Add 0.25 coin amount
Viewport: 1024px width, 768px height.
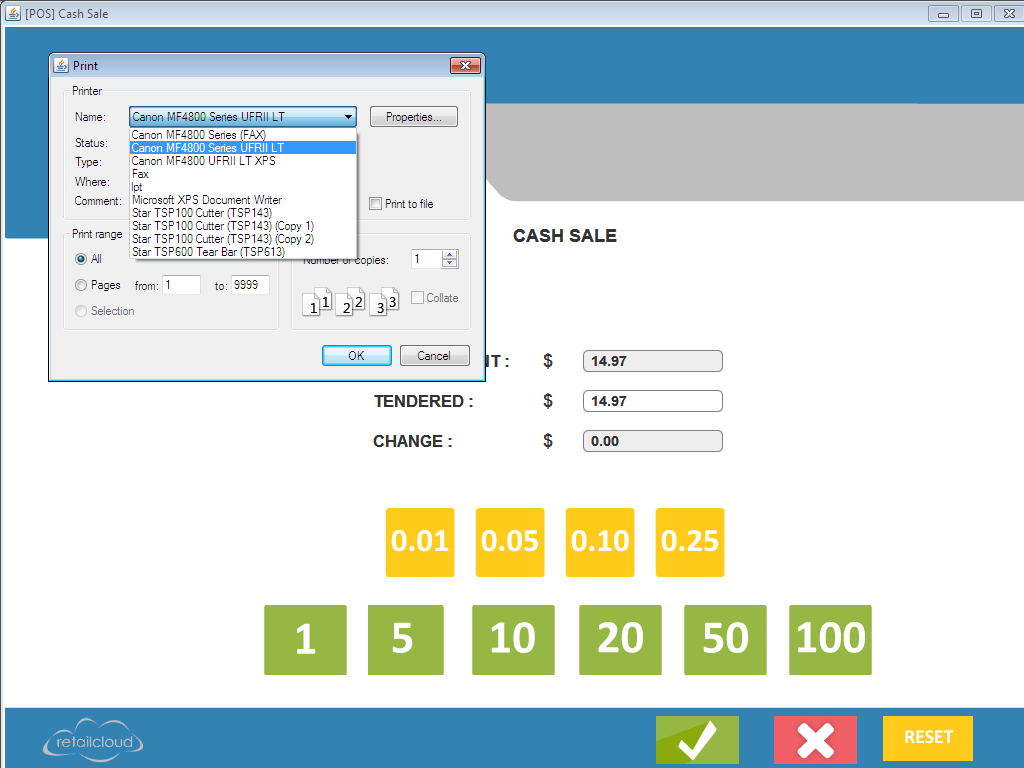[x=690, y=542]
